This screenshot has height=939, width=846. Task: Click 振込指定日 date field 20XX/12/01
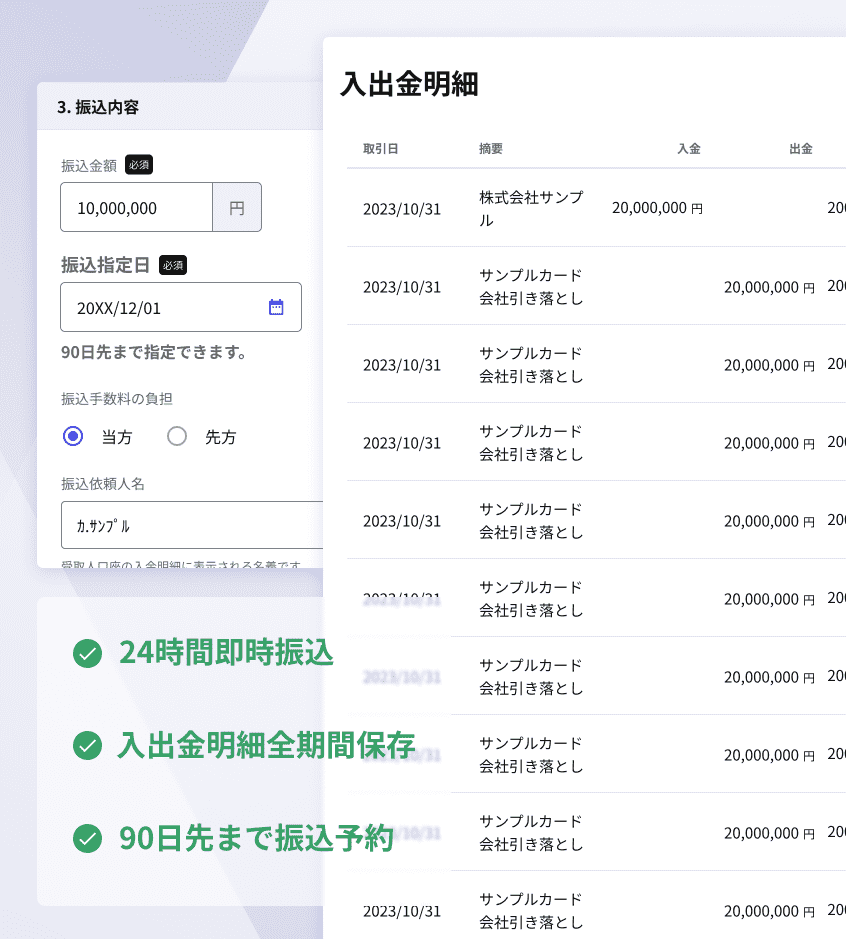tap(181, 307)
